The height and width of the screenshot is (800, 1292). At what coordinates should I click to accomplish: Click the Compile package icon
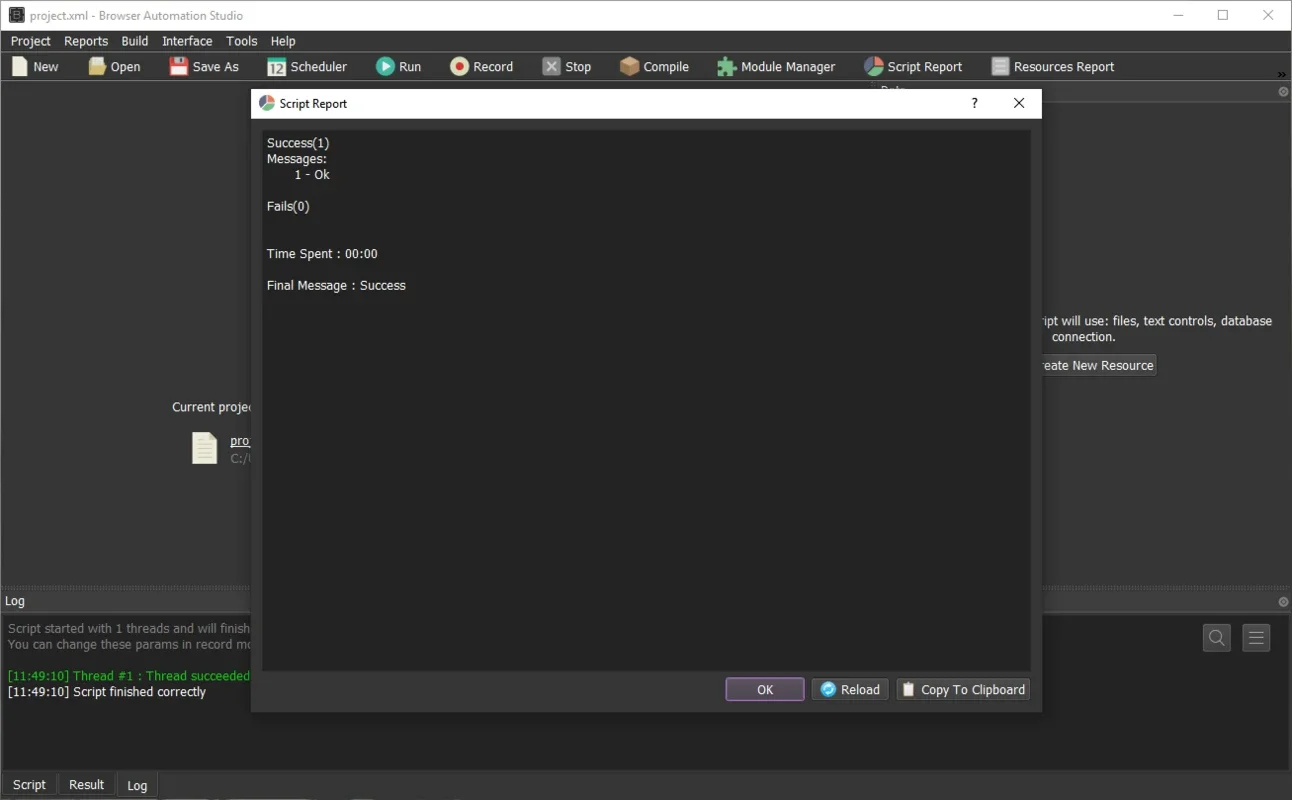tap(629, 66)
